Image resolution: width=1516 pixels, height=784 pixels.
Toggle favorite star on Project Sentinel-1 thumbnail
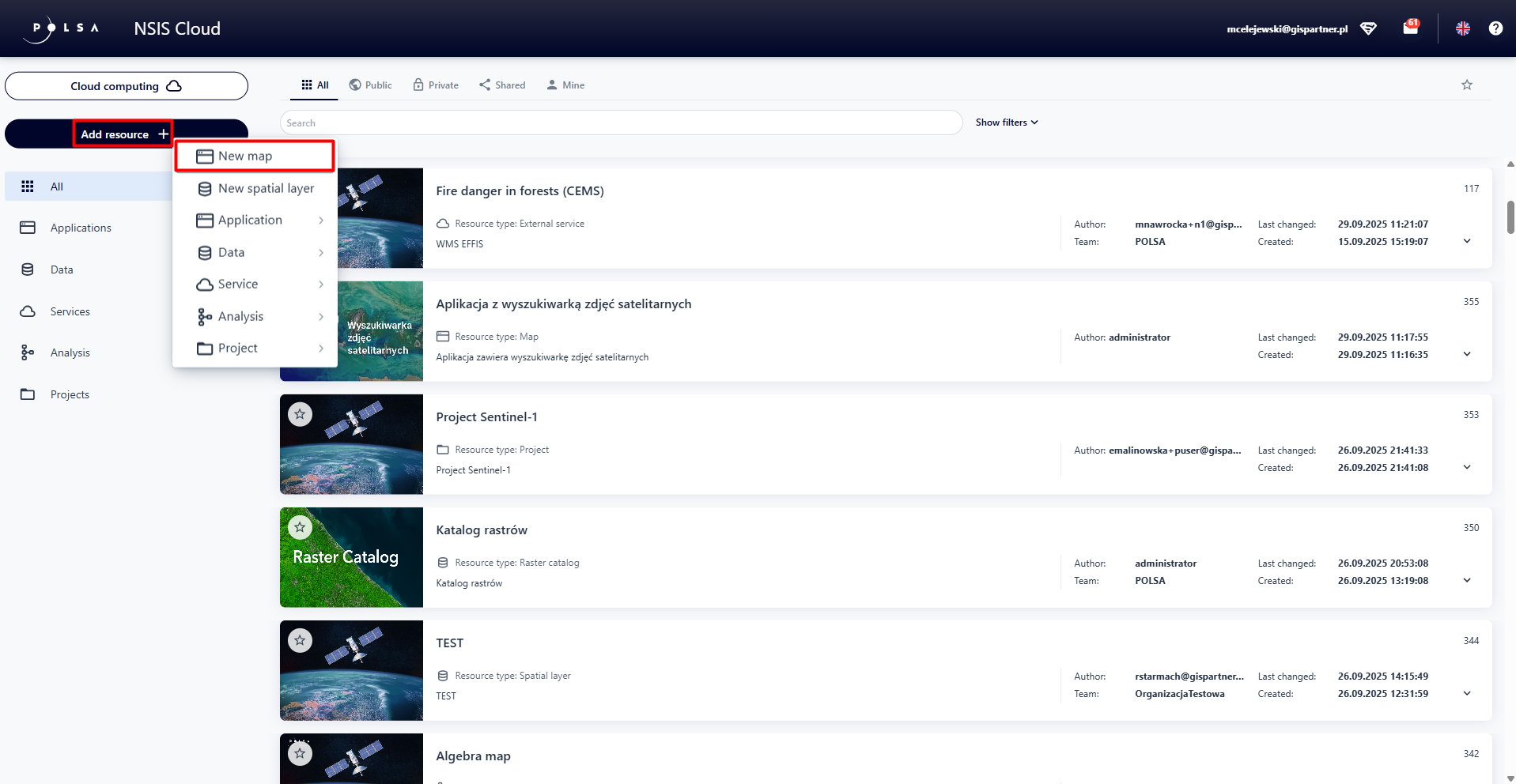(300, 414)
